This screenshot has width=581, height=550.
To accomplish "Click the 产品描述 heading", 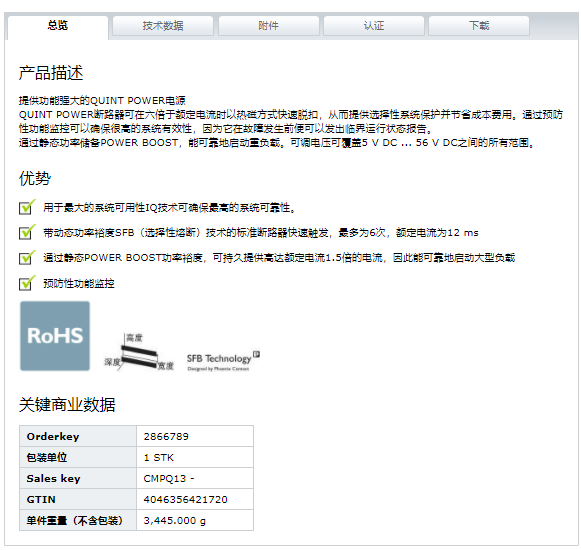I will pos(51,73).
